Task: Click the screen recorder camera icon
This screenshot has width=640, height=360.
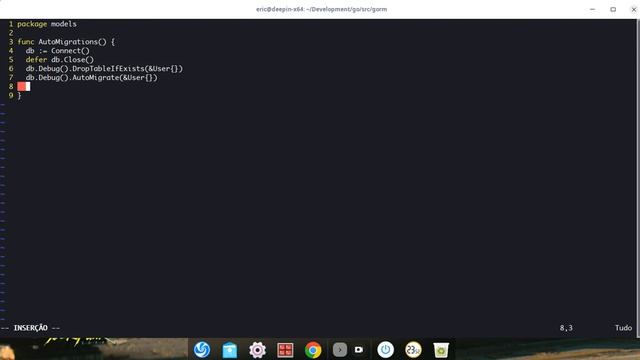Action: [x=359, y=350]
